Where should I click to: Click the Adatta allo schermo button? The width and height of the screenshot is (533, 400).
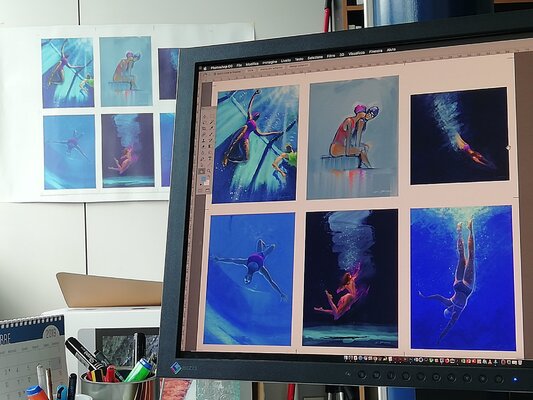(x=271, y=68)
